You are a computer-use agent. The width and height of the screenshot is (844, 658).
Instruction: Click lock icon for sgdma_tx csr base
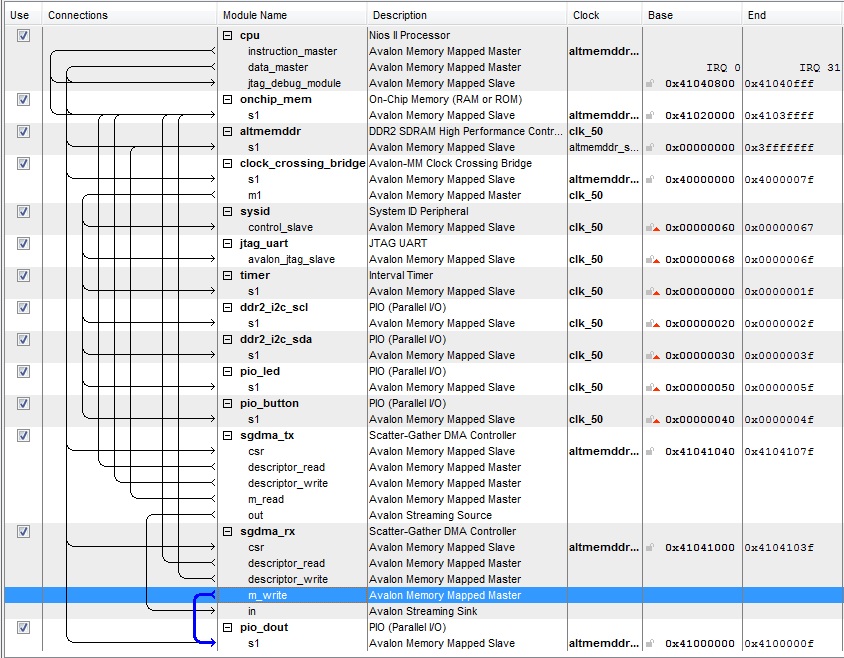click(651, 452)
